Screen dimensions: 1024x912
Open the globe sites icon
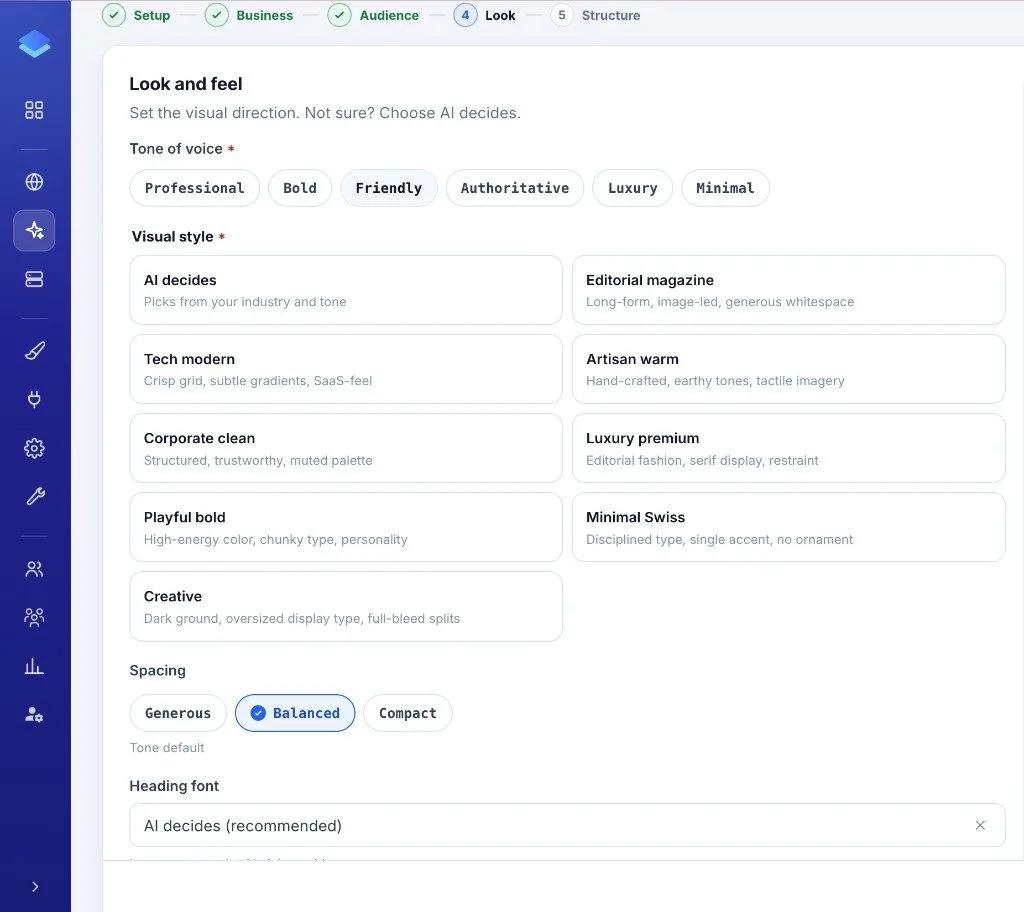pyautogui.click(x=34, y=182)
